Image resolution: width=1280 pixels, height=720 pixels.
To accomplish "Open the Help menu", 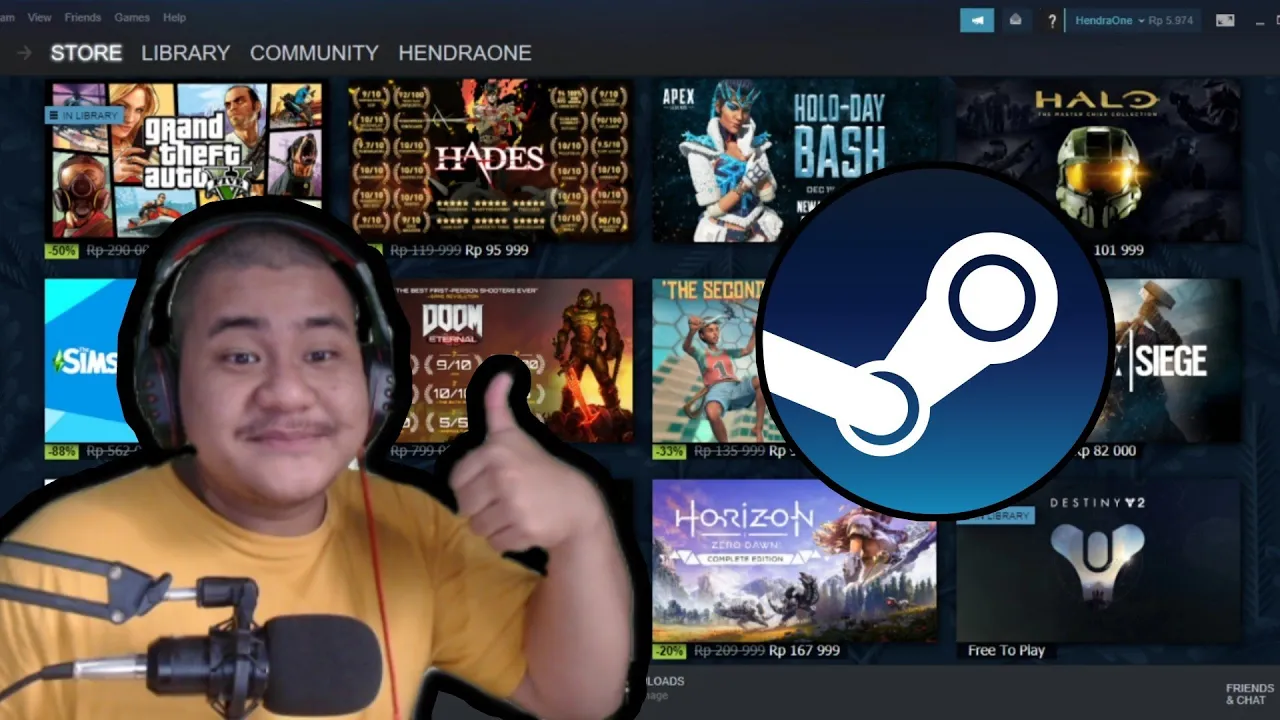I will click(174, 18).
